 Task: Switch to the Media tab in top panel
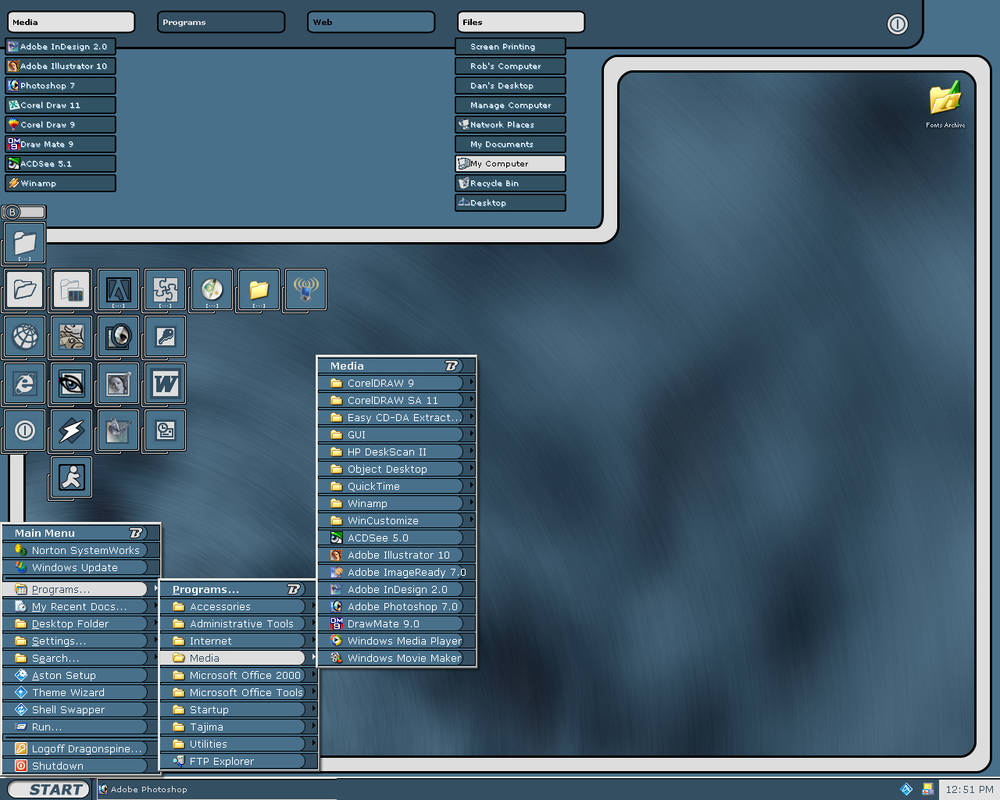click(x=71, y=22)
